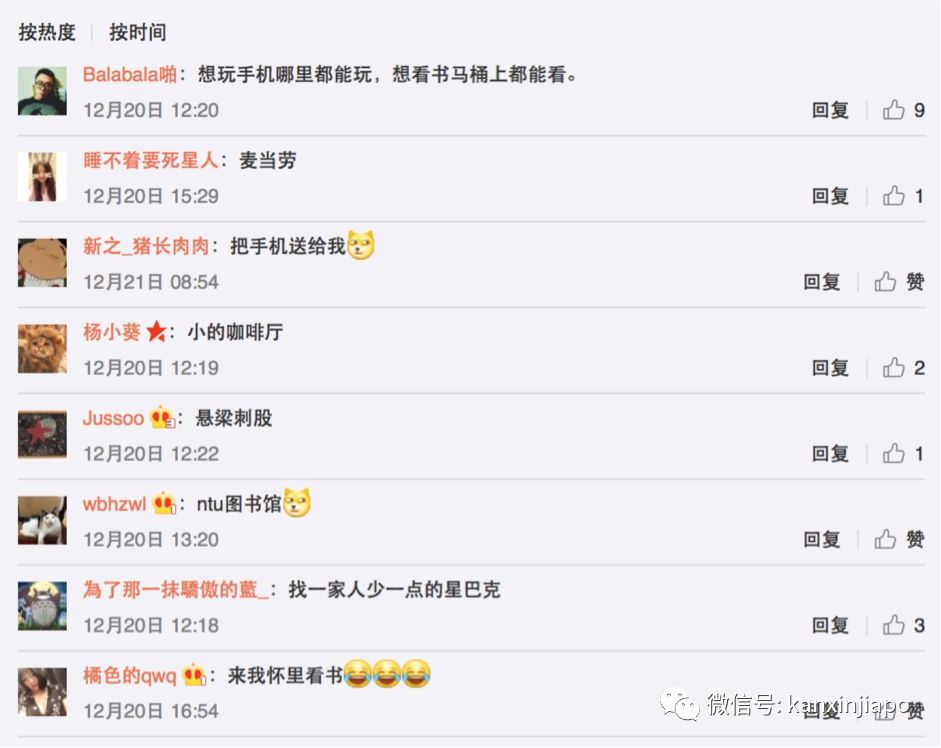Like the 把手机送给我 comment
Image resolution: width=941 pixels, height=748 pixels.
point(885,282)
